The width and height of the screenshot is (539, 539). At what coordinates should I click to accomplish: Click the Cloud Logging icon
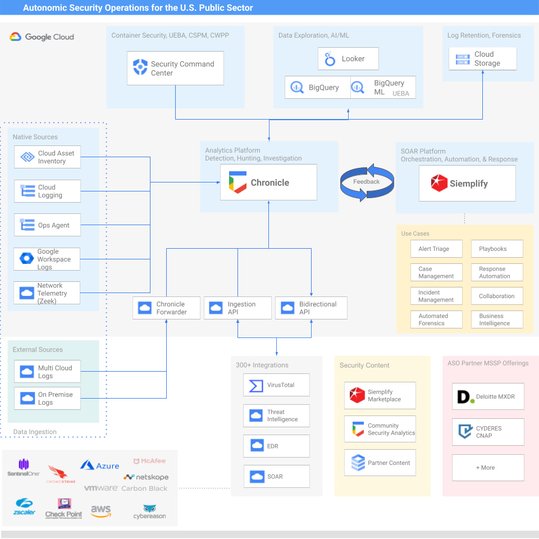pos(28,191)
